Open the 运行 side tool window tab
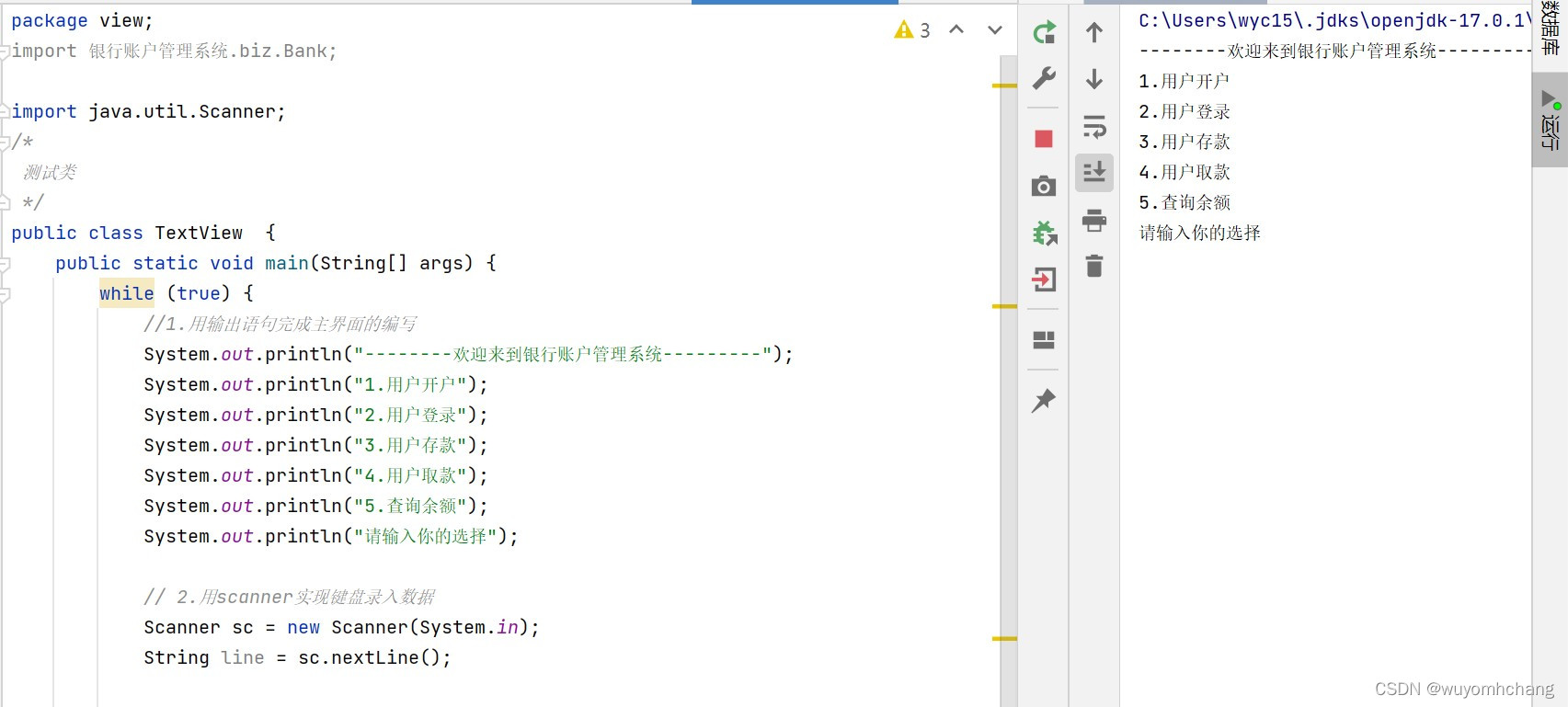Viewport: 1568px width, 707px height. click(x=1550, y=120)
